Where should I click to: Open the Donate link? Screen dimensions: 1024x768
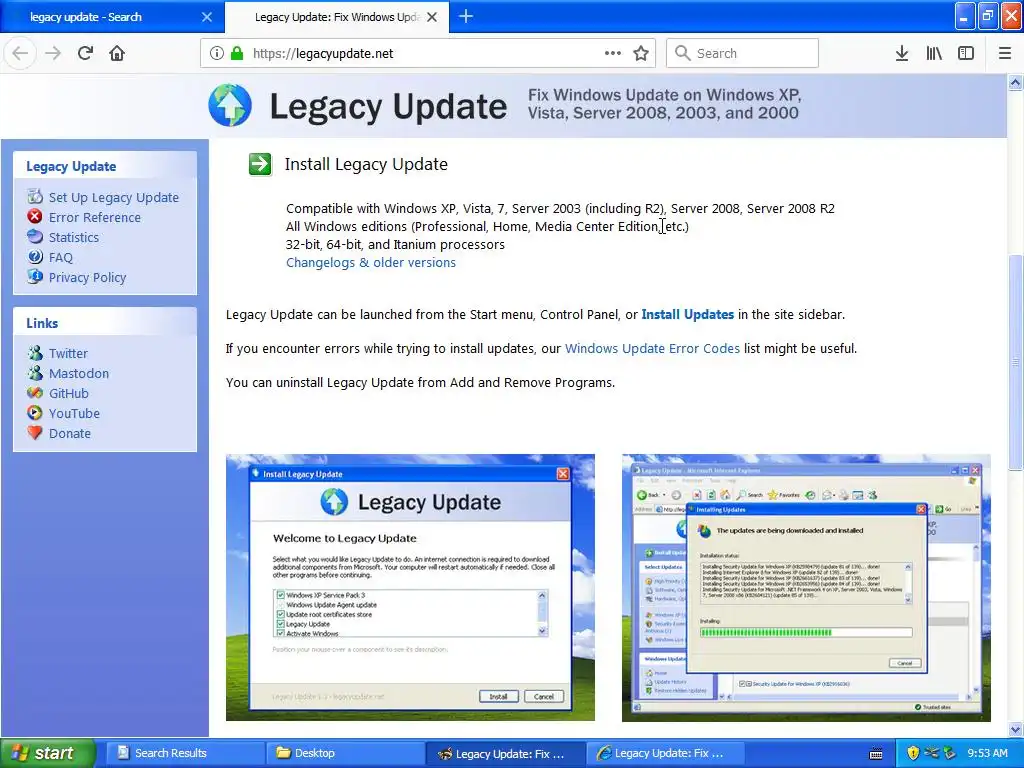[x=70, y=434]
